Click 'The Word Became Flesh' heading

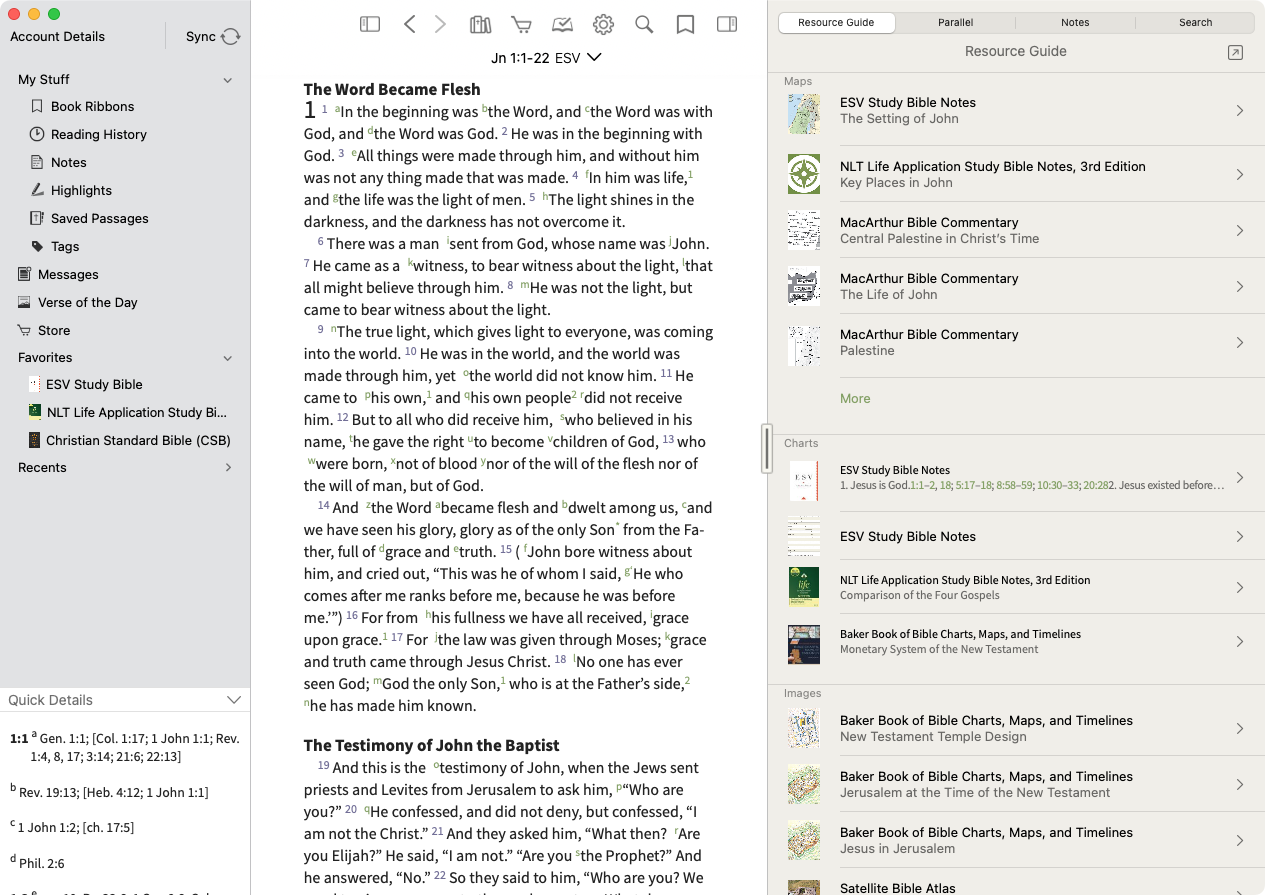tap(392, 89)
